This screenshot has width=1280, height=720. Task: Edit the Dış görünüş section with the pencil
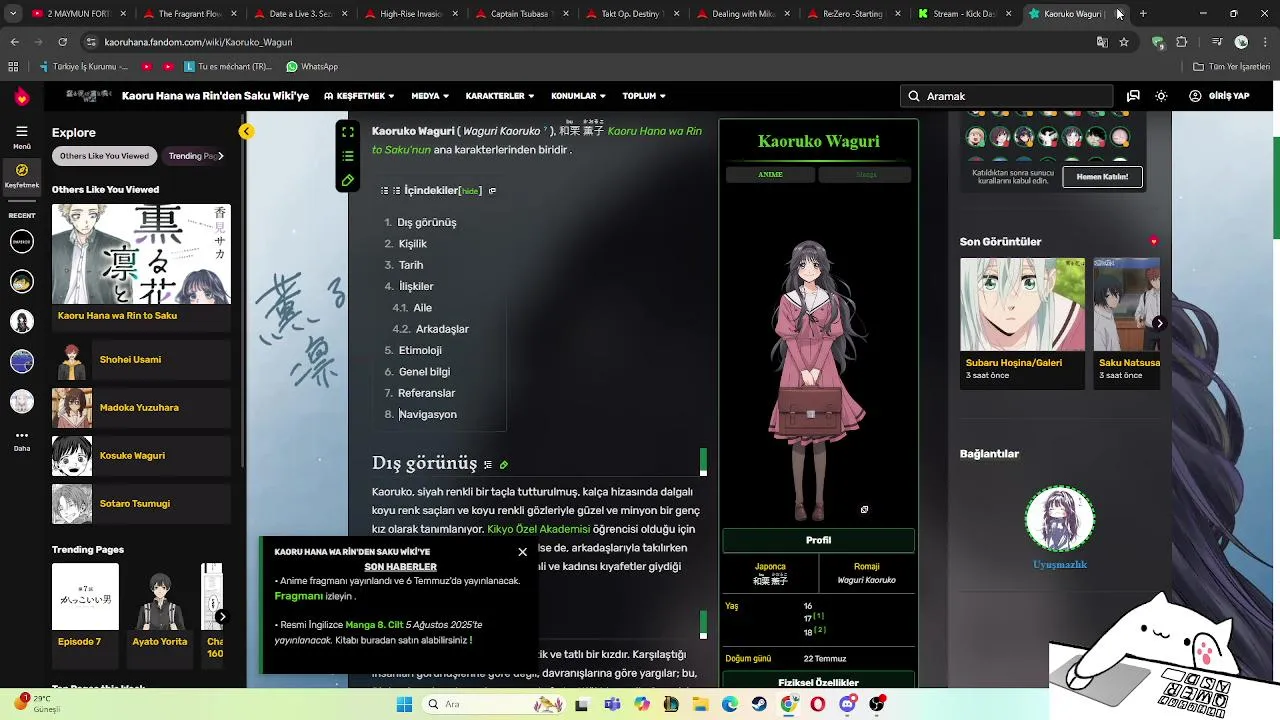[x=504, y=464]
